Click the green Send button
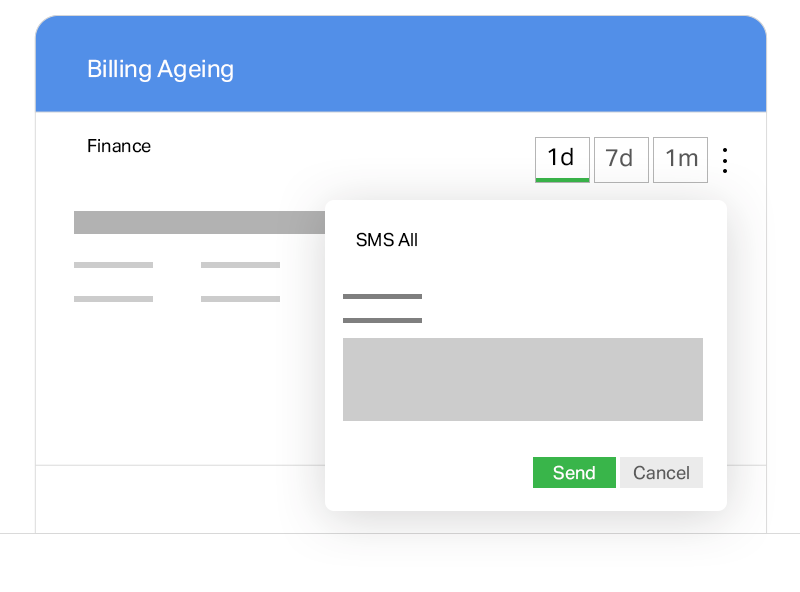The height and width of the screenshot is (592, 800). [574, 472]
